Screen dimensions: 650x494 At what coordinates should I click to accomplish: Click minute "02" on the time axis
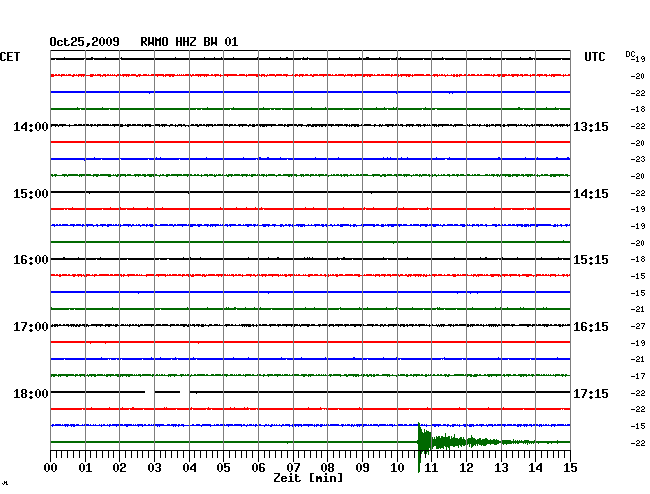[x=119, y=468]
